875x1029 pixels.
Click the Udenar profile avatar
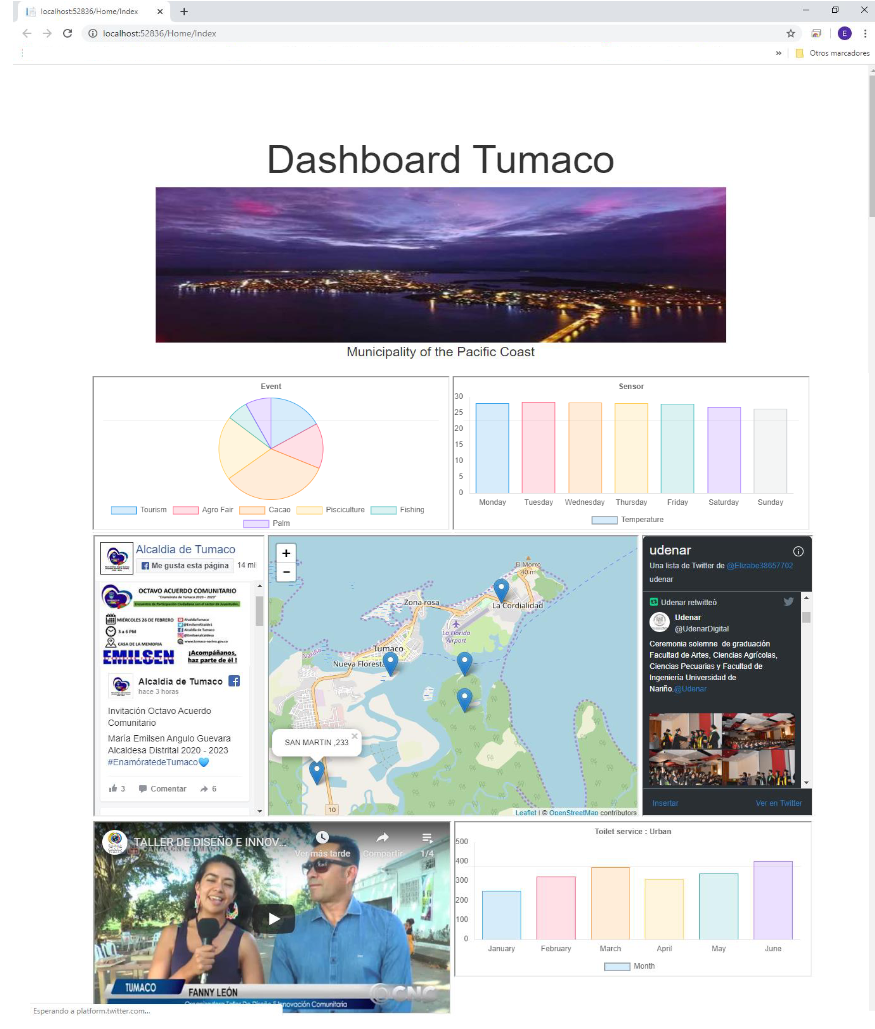[659, 621]
